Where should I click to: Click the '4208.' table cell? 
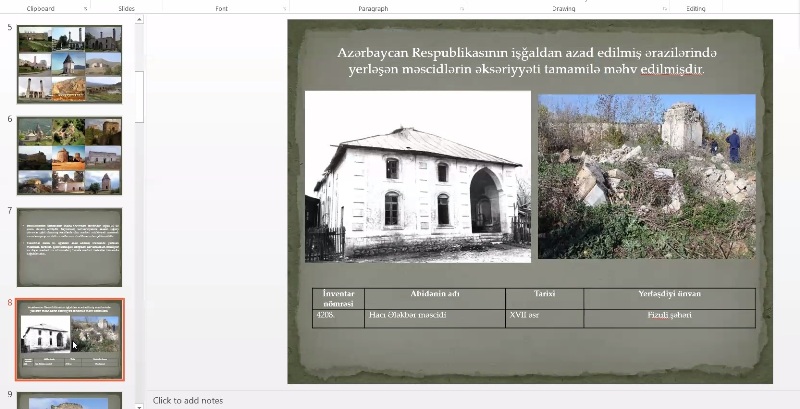click(x=338, y=319)
